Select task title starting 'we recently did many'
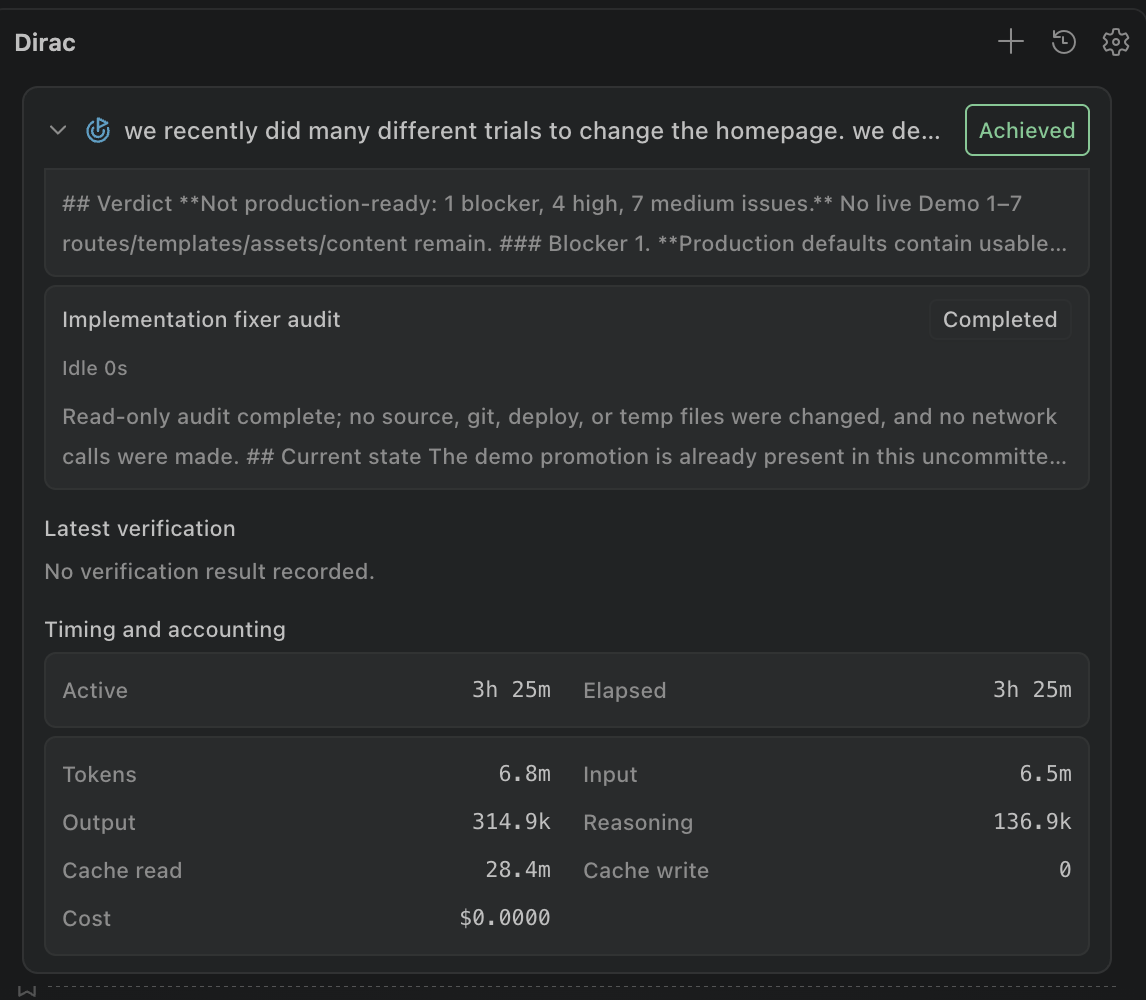Screen dimensions: 1146x1000 pos(532,131)
